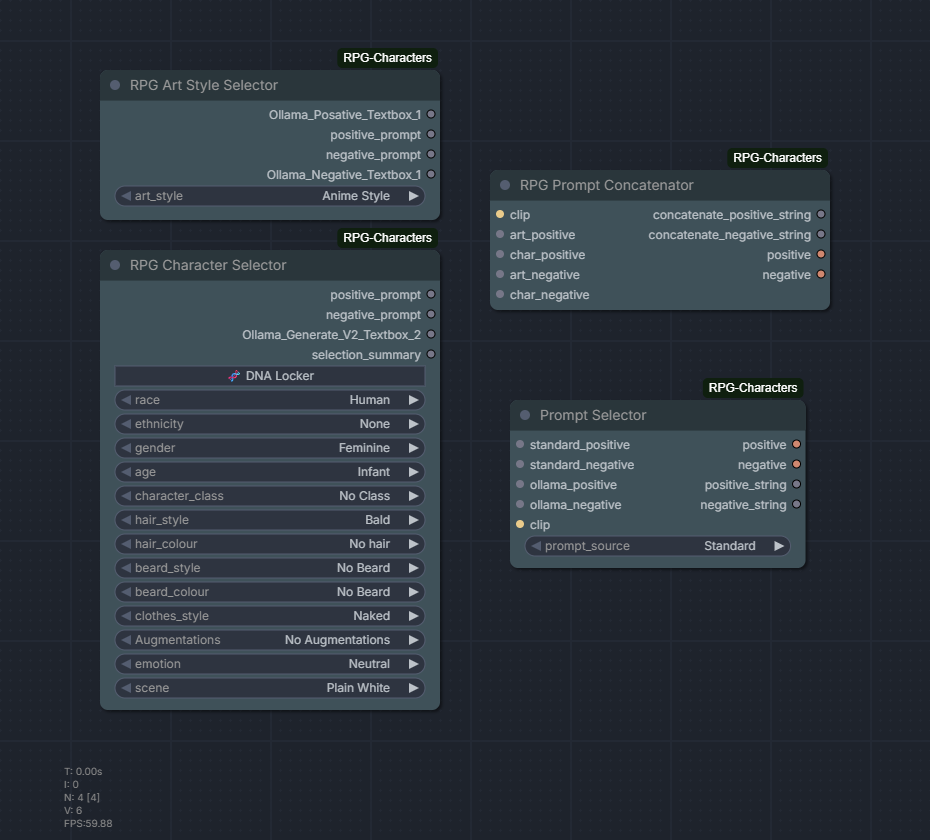This screenshot has height=840, width=930.
Task: Open the character_class No Class dropdown
Action: pyautogui.click(x=270, y=496)
